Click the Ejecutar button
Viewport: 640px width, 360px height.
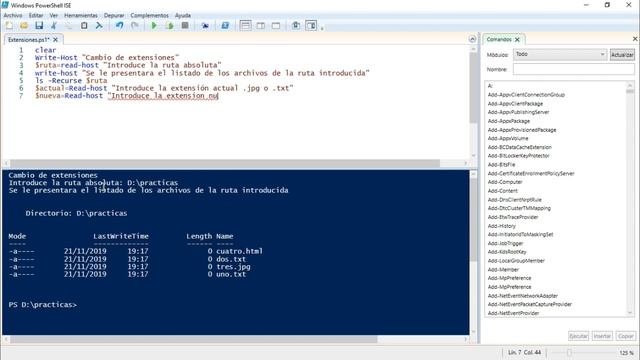click(x=578, y=336)
